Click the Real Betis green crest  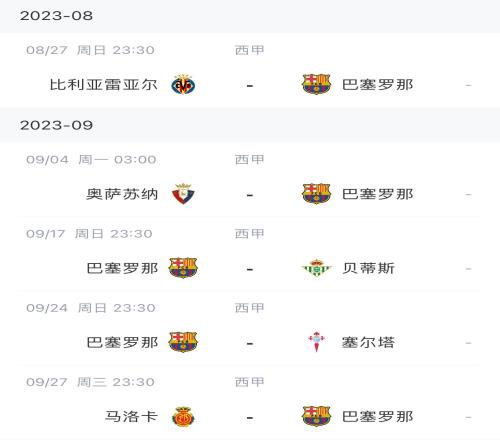316,268
